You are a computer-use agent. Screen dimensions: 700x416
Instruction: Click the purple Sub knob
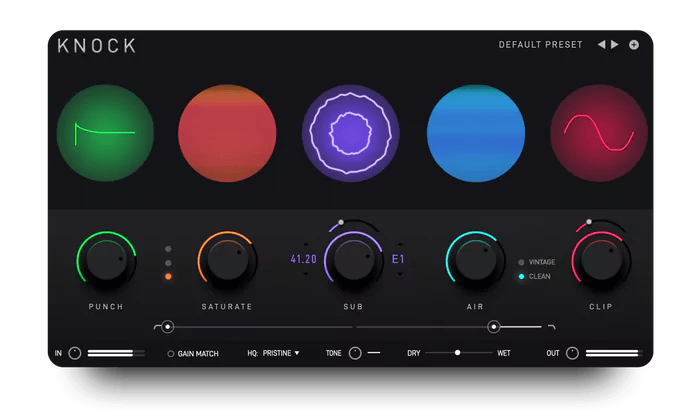pyautogui.click(x=354, y=260)
